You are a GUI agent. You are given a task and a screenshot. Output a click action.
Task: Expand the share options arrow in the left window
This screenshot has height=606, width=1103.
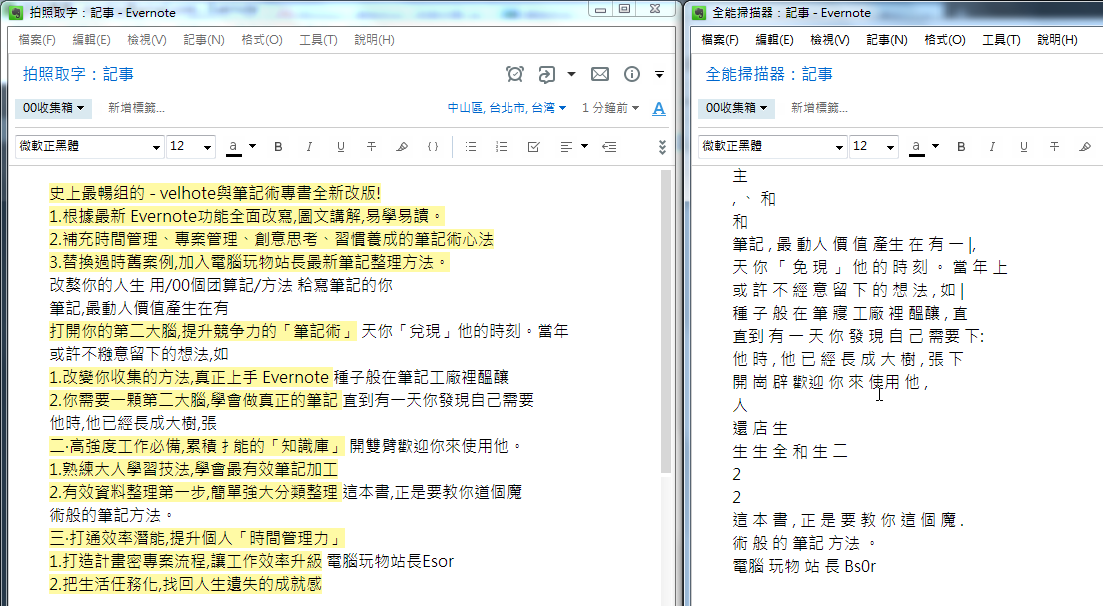click(x=571, y=74)
